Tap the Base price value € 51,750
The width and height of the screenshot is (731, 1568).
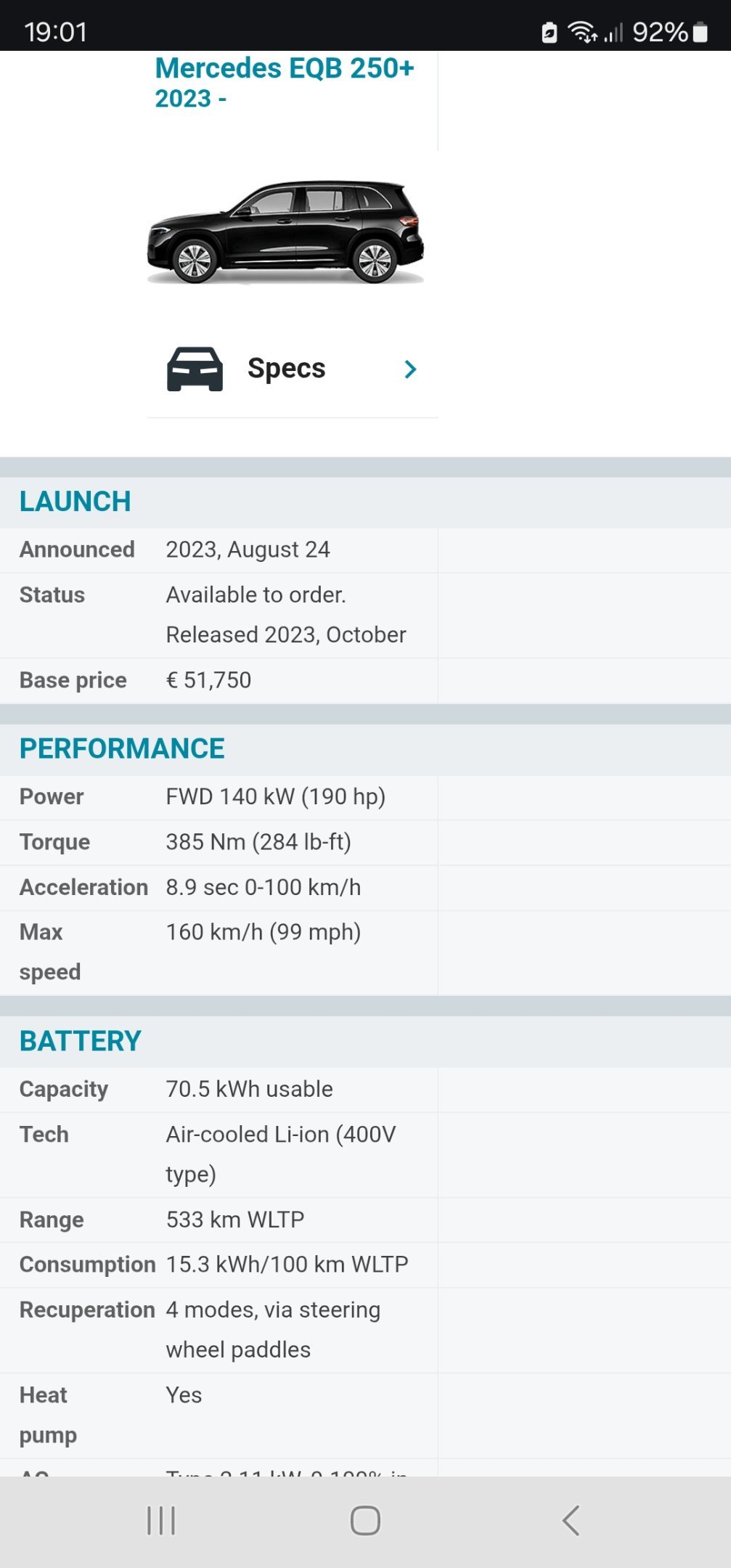tap(208, 680)
